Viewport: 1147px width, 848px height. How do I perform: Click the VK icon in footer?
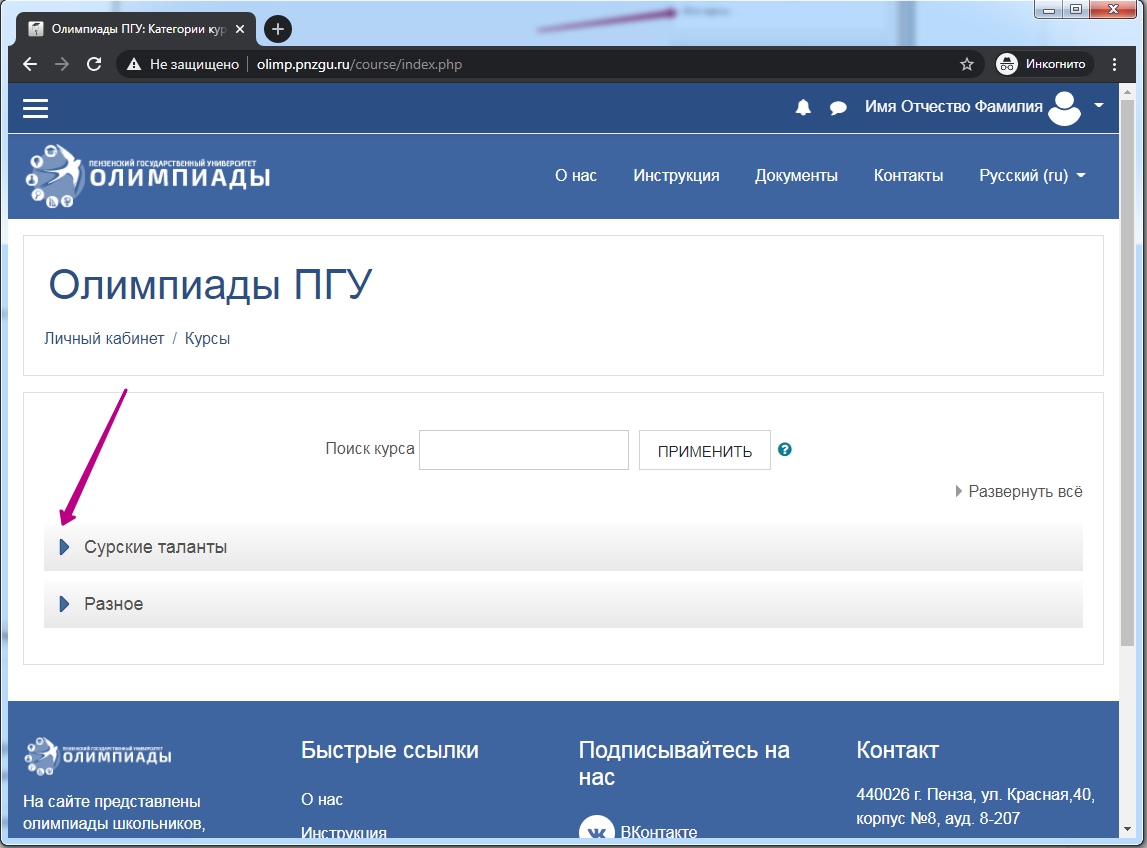[597, 830]
